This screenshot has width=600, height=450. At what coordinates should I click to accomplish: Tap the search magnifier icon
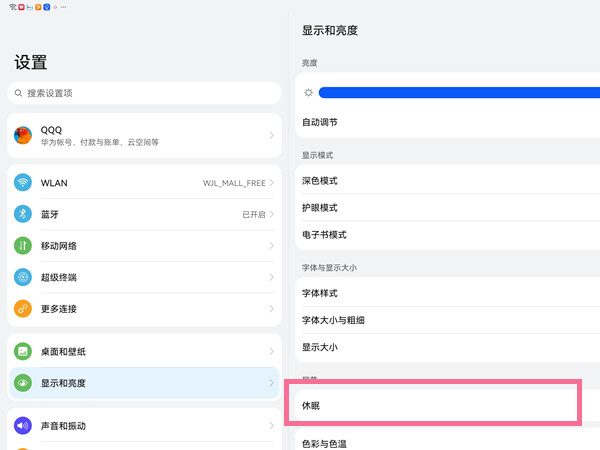pyautogui.click(x=18, y=93)
